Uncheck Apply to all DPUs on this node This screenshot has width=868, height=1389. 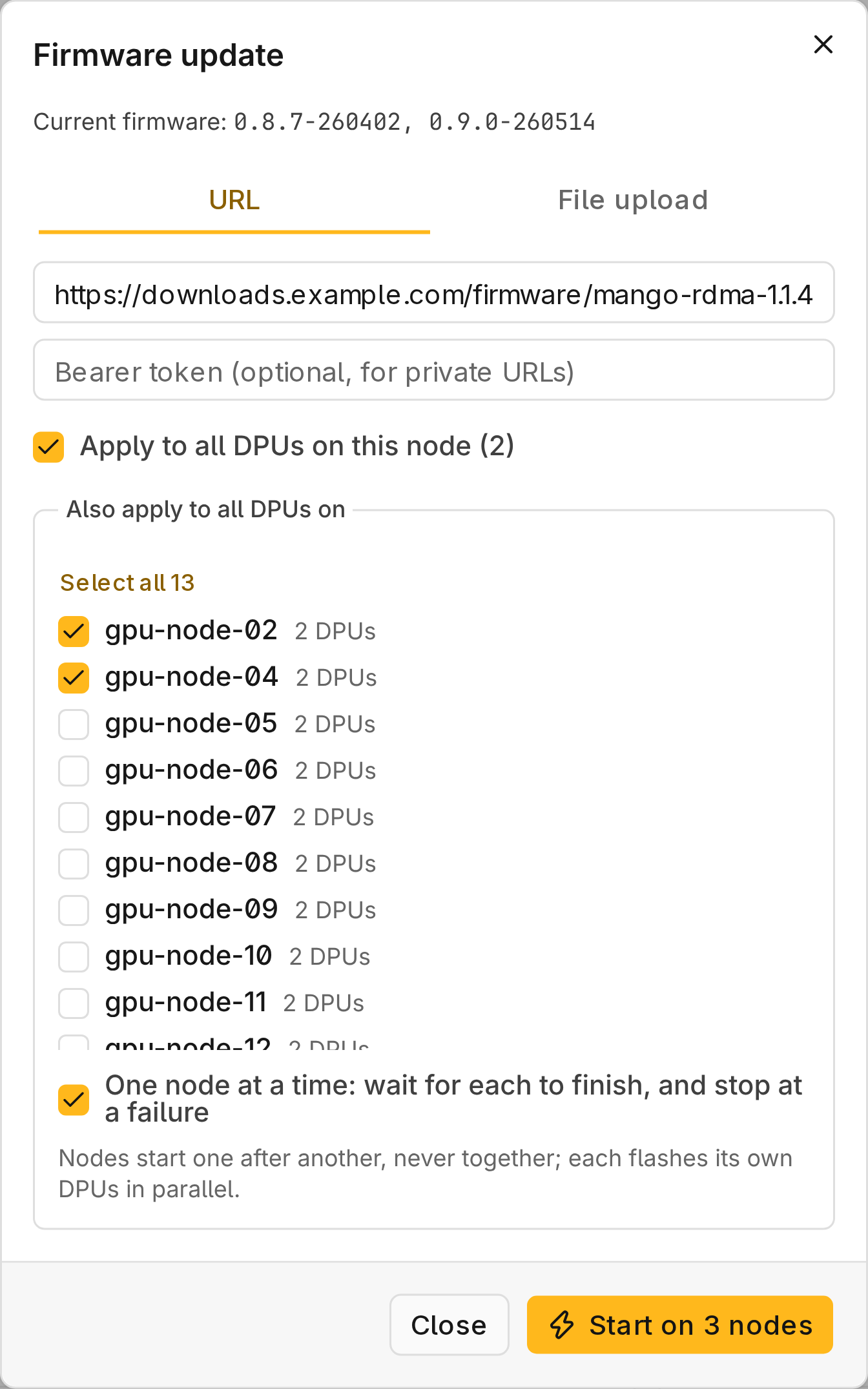coord(48,447)
